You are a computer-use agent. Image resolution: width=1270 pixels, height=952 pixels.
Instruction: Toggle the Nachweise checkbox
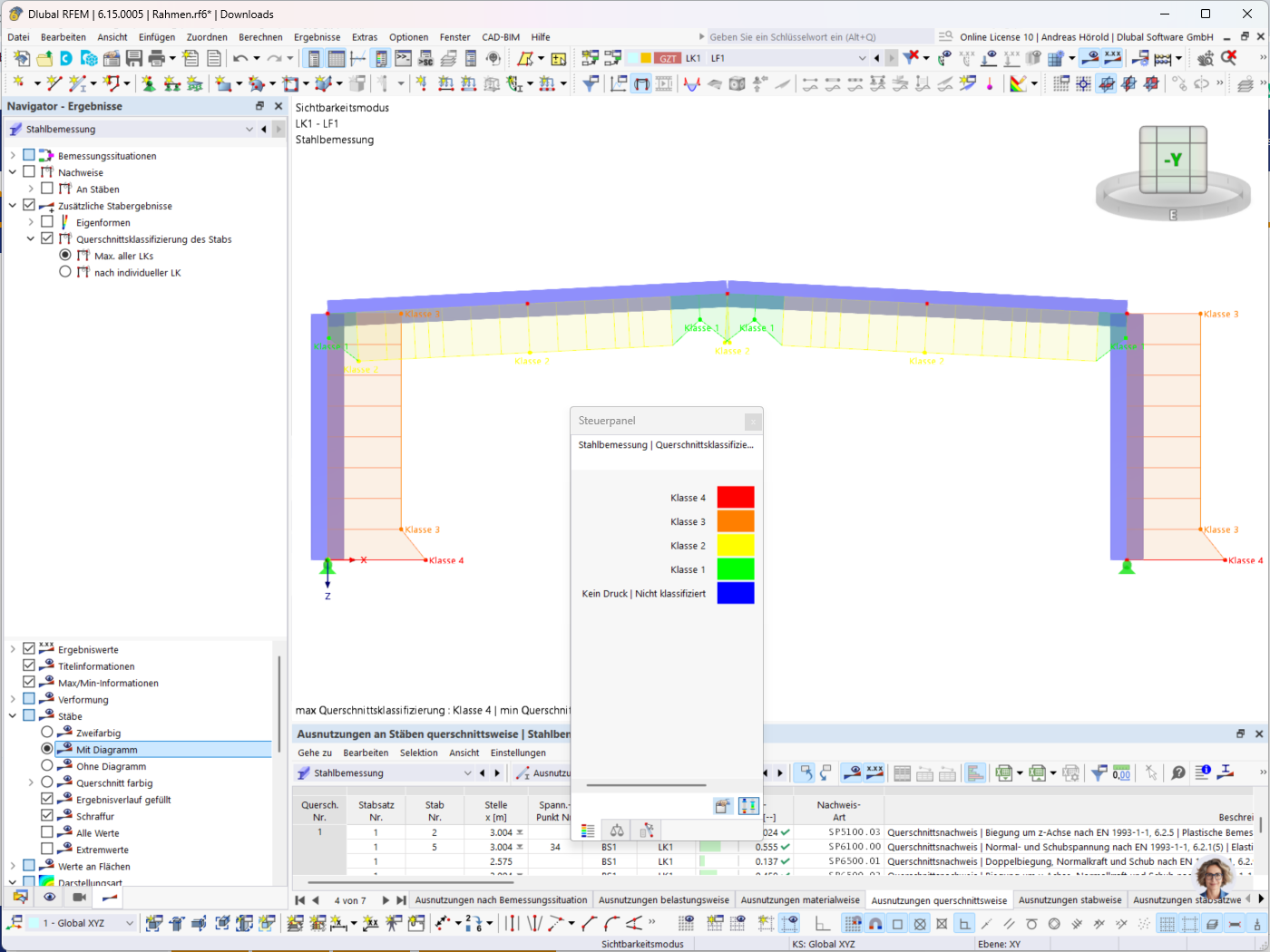[x=29, y=171]
